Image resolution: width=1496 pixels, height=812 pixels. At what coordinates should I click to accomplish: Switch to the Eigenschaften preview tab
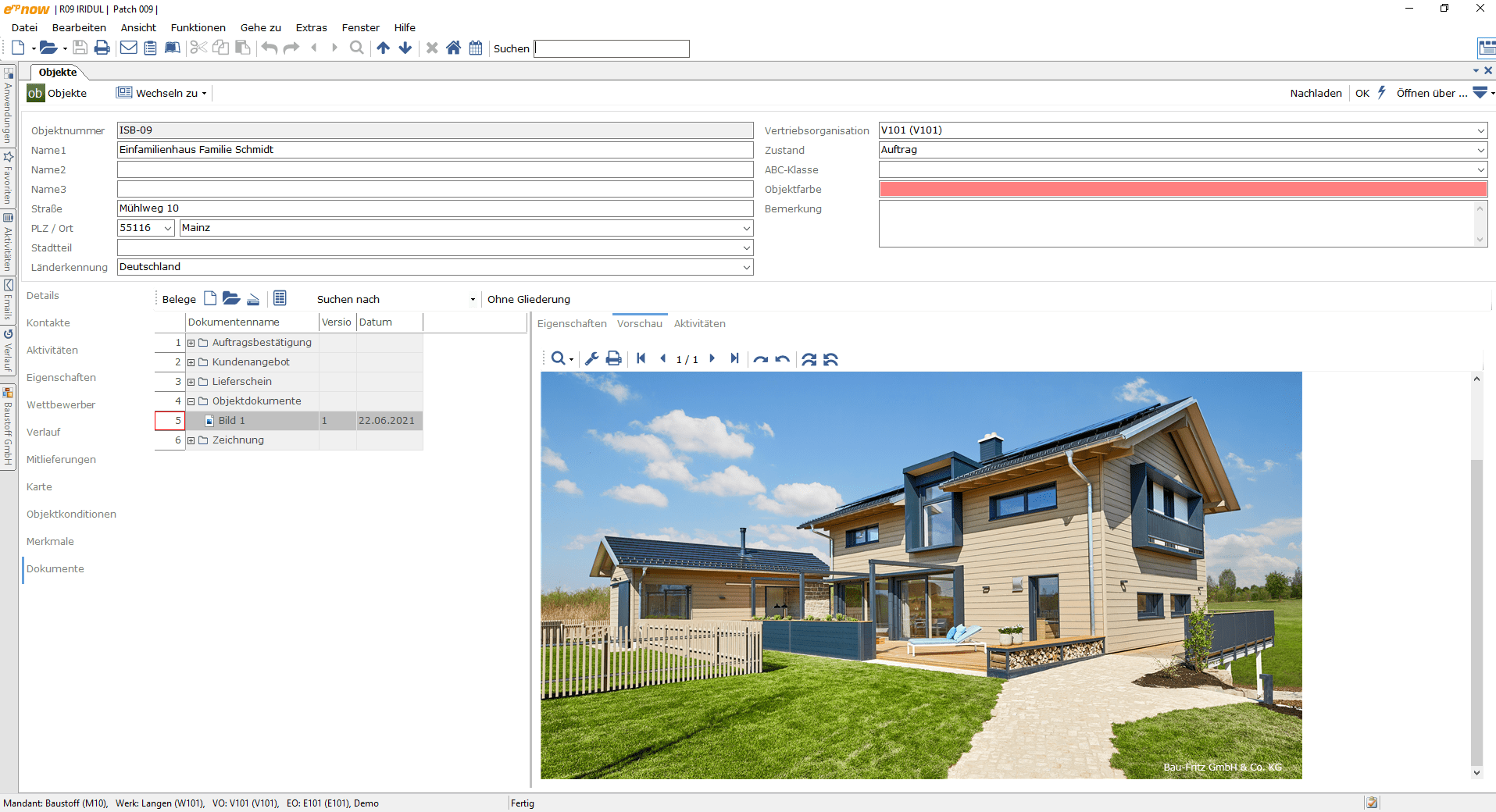[x=572, y=323]
